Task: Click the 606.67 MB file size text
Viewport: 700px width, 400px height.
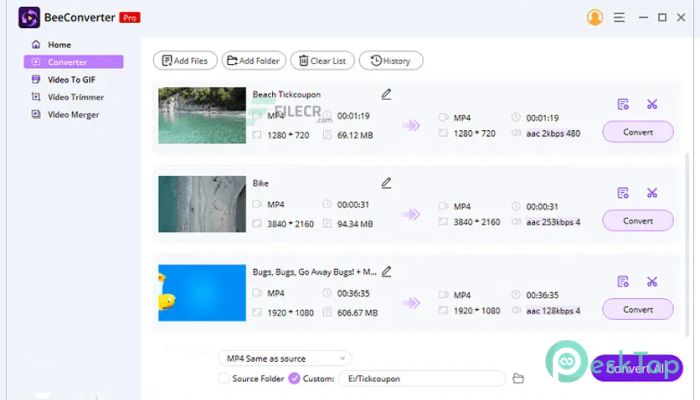Action: point(358,313)
